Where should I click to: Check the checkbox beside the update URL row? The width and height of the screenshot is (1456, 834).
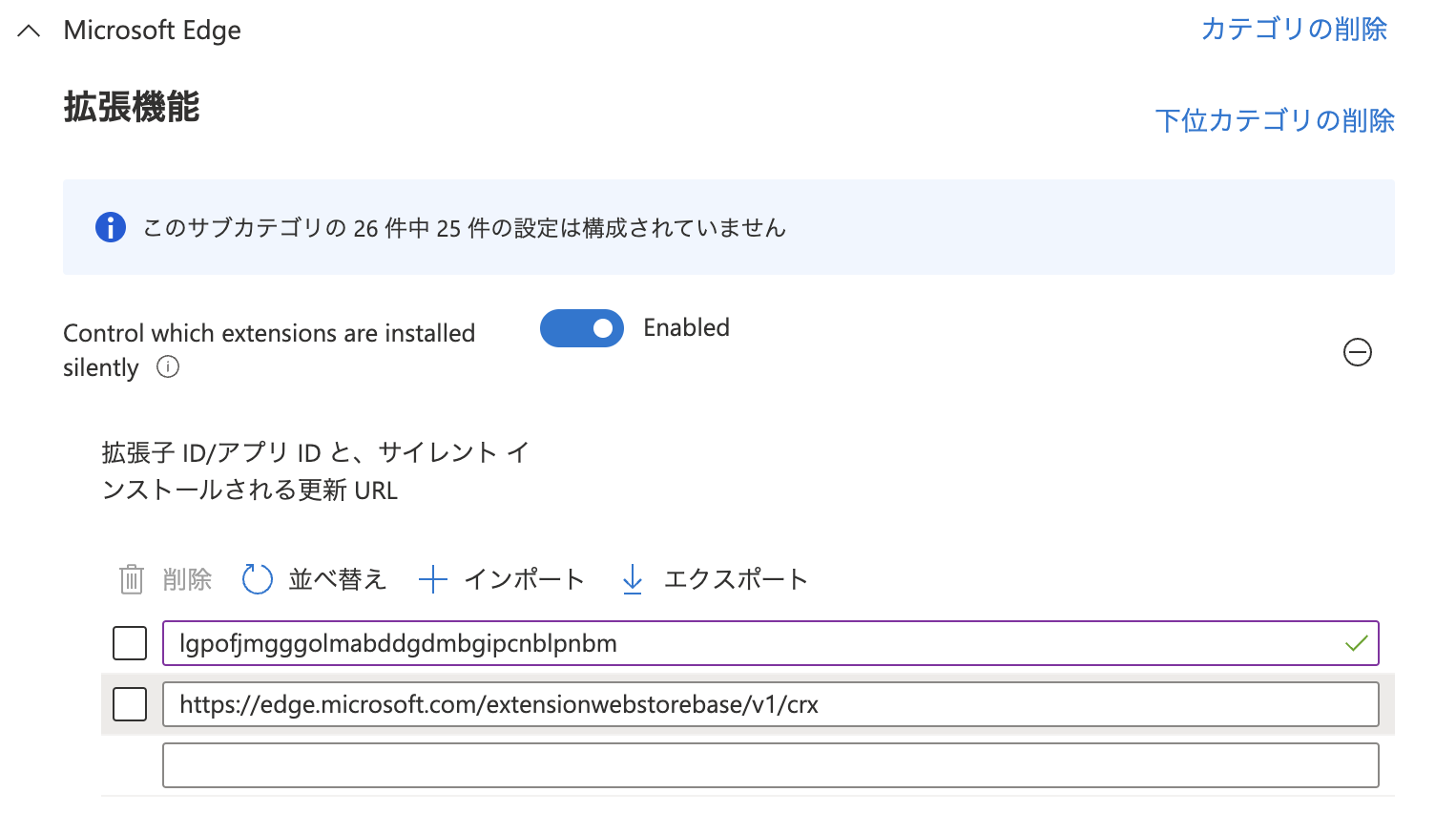coord(130,704)
